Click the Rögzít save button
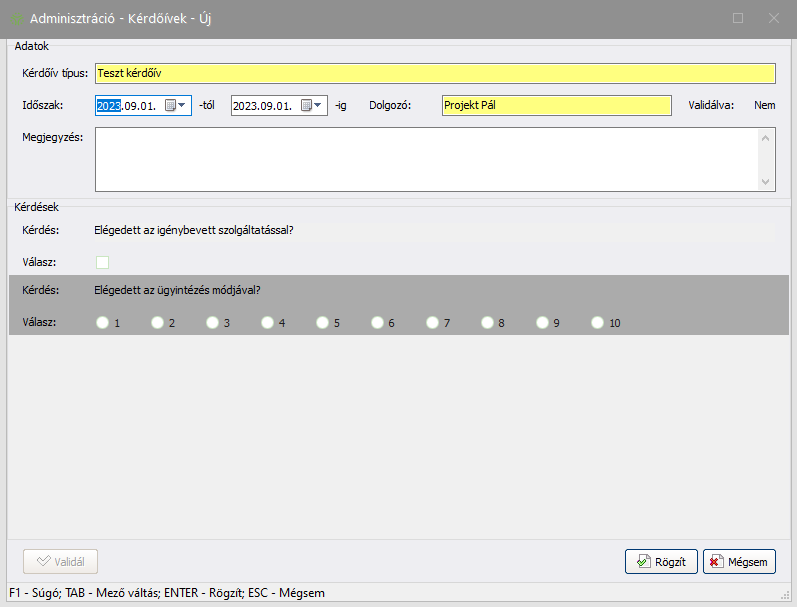797x607 pixels. 661,562
